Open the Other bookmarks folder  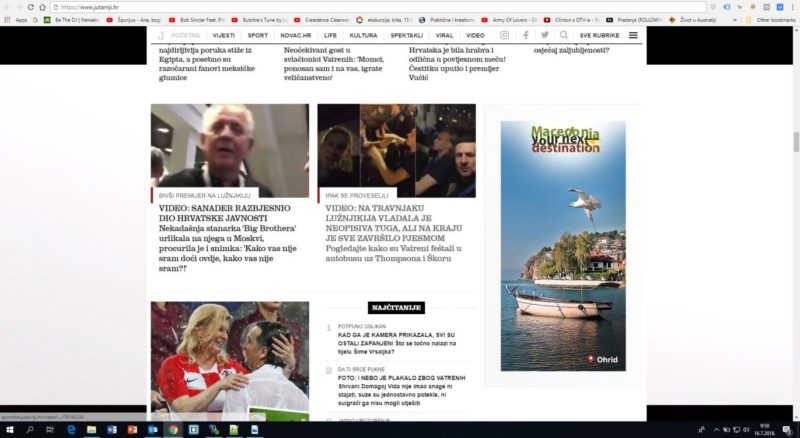(x=770, y=20)
